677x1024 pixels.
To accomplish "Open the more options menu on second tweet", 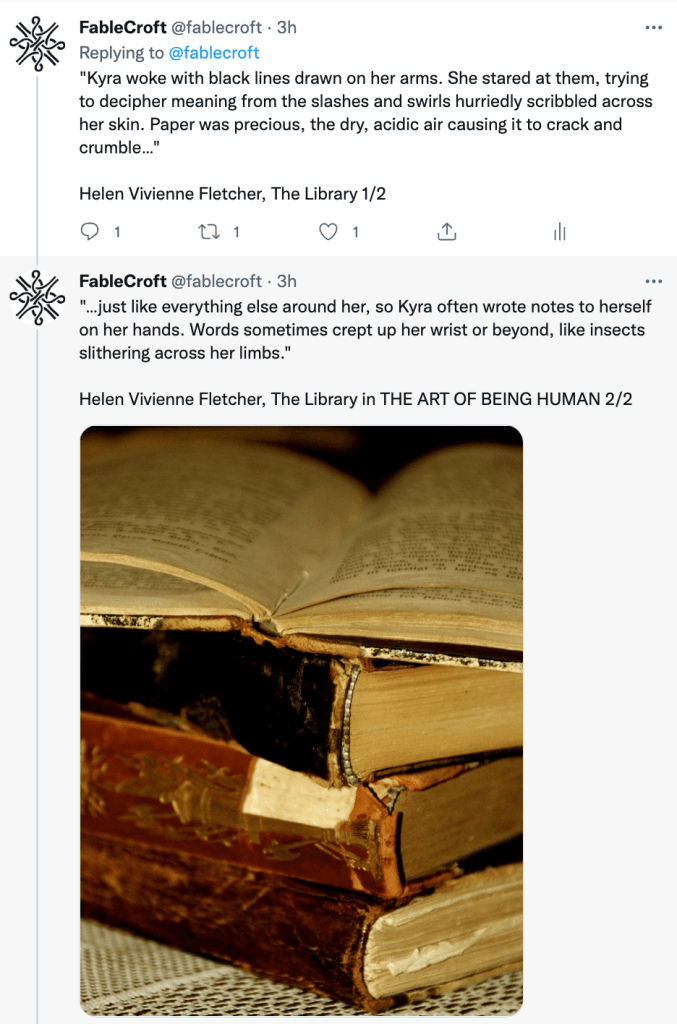I will pos(653,281).
